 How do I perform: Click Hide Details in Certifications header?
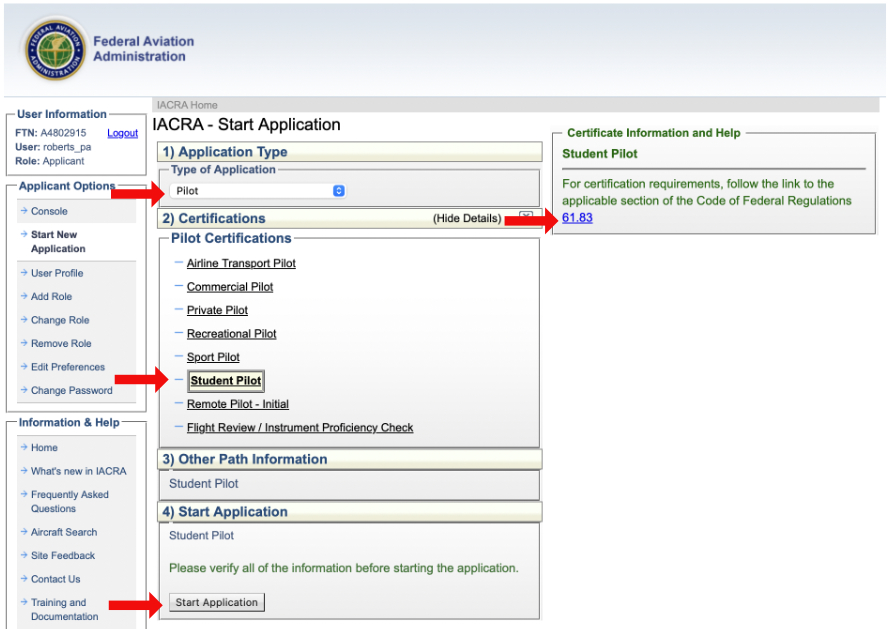click(467, 219)
